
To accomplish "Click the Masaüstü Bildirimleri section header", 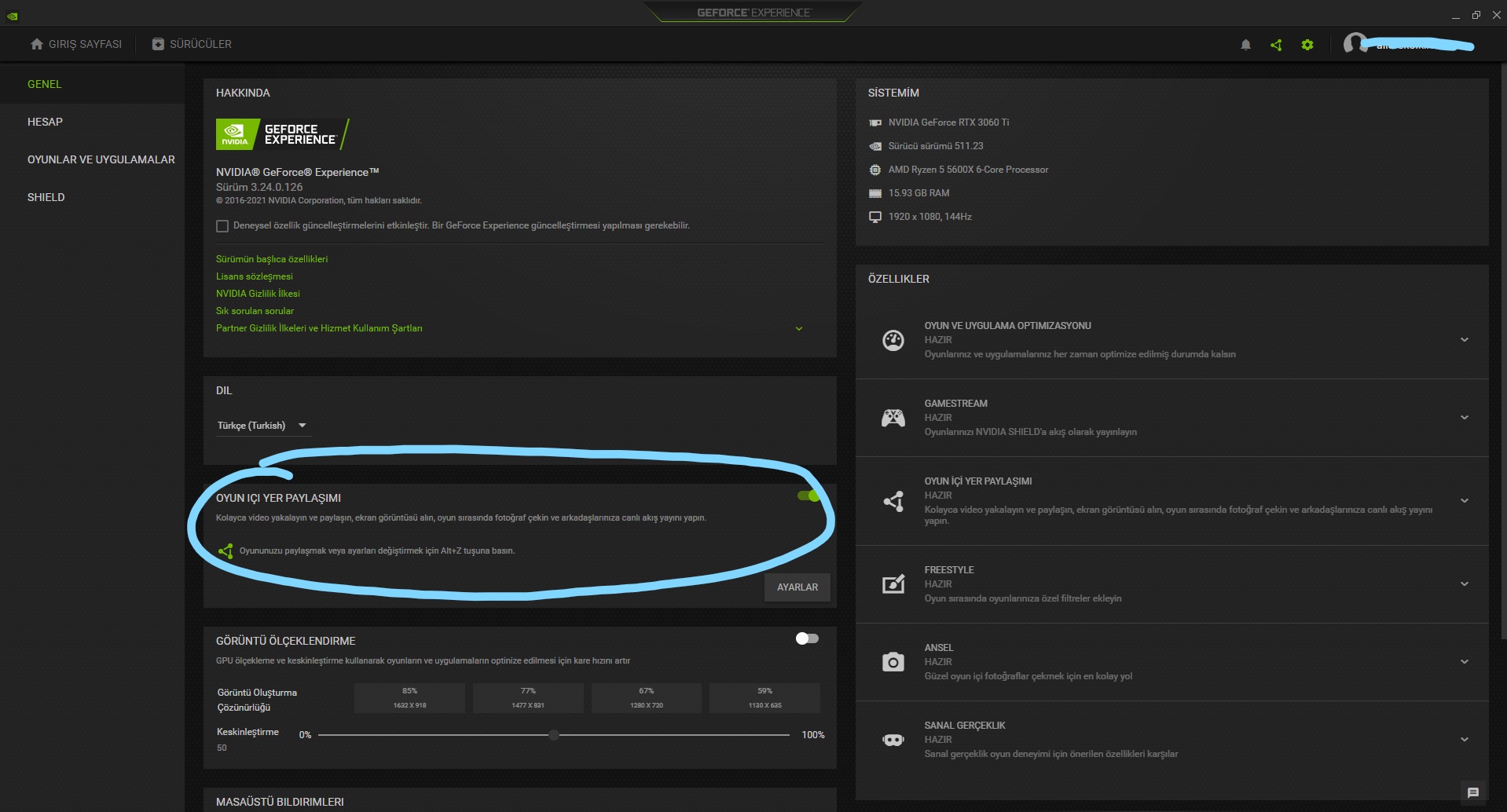I will (x=280, y=802).
